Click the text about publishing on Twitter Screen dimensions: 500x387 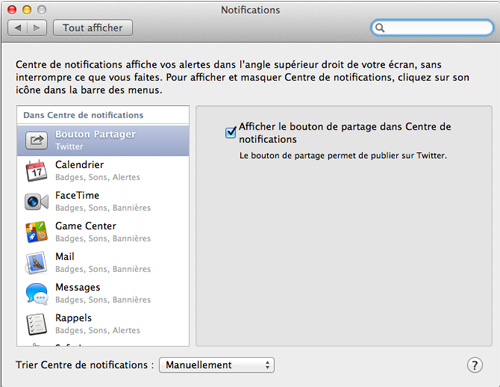(343, 156)
